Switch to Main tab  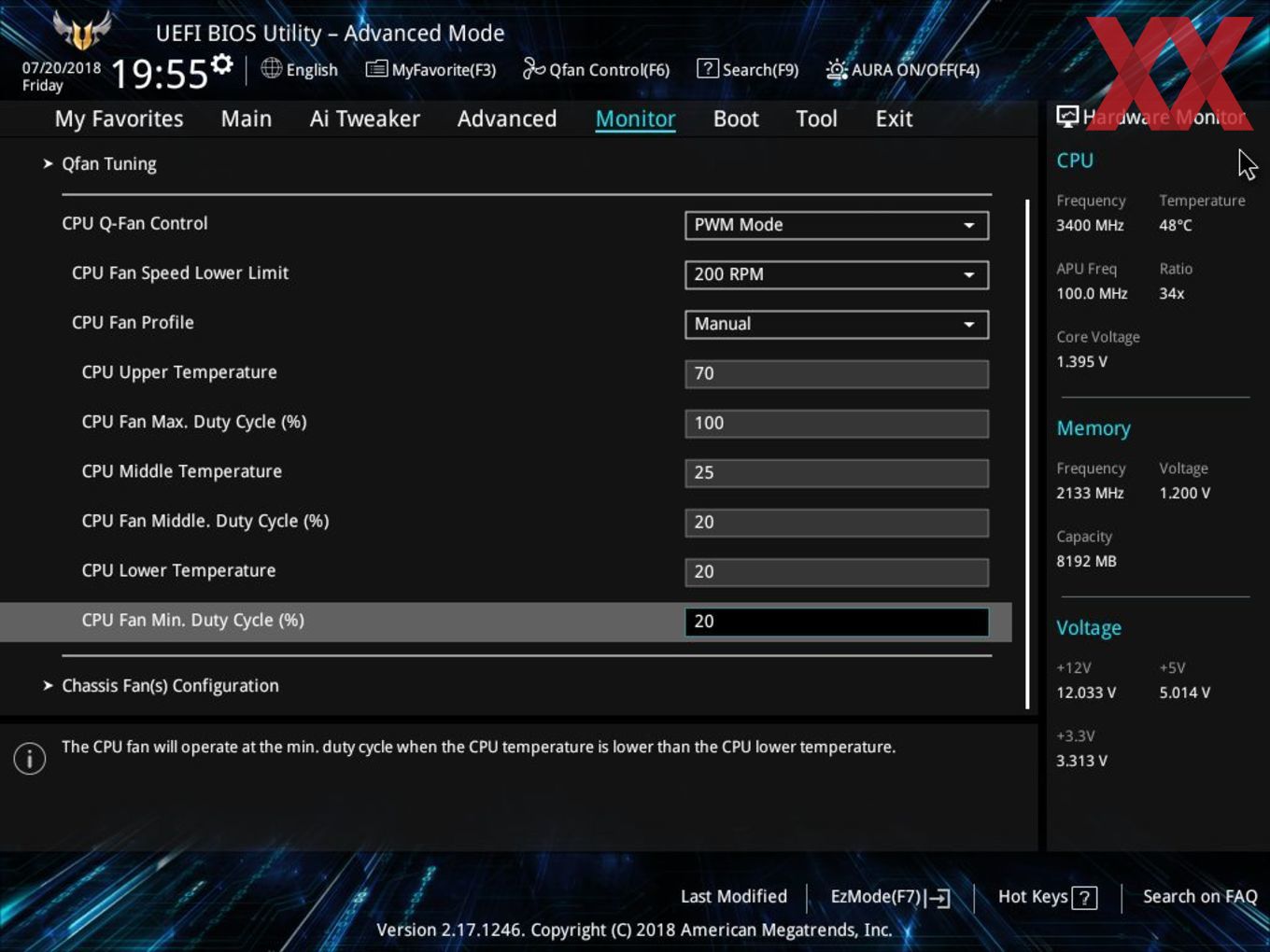click(x=247, y=119)
